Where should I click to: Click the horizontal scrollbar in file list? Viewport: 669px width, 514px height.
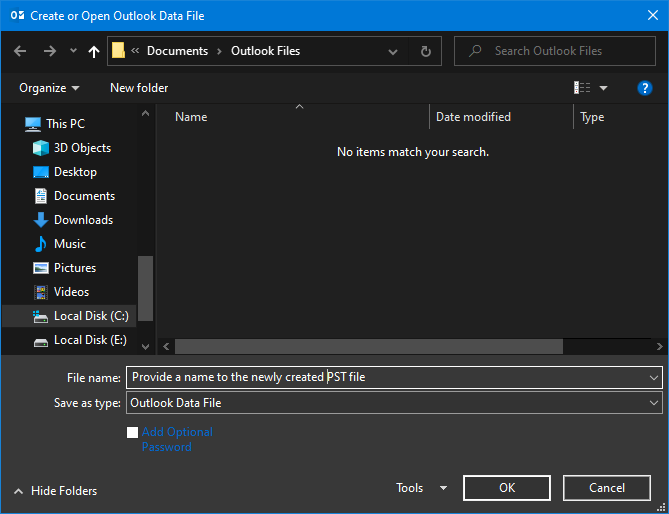point(368,346)
